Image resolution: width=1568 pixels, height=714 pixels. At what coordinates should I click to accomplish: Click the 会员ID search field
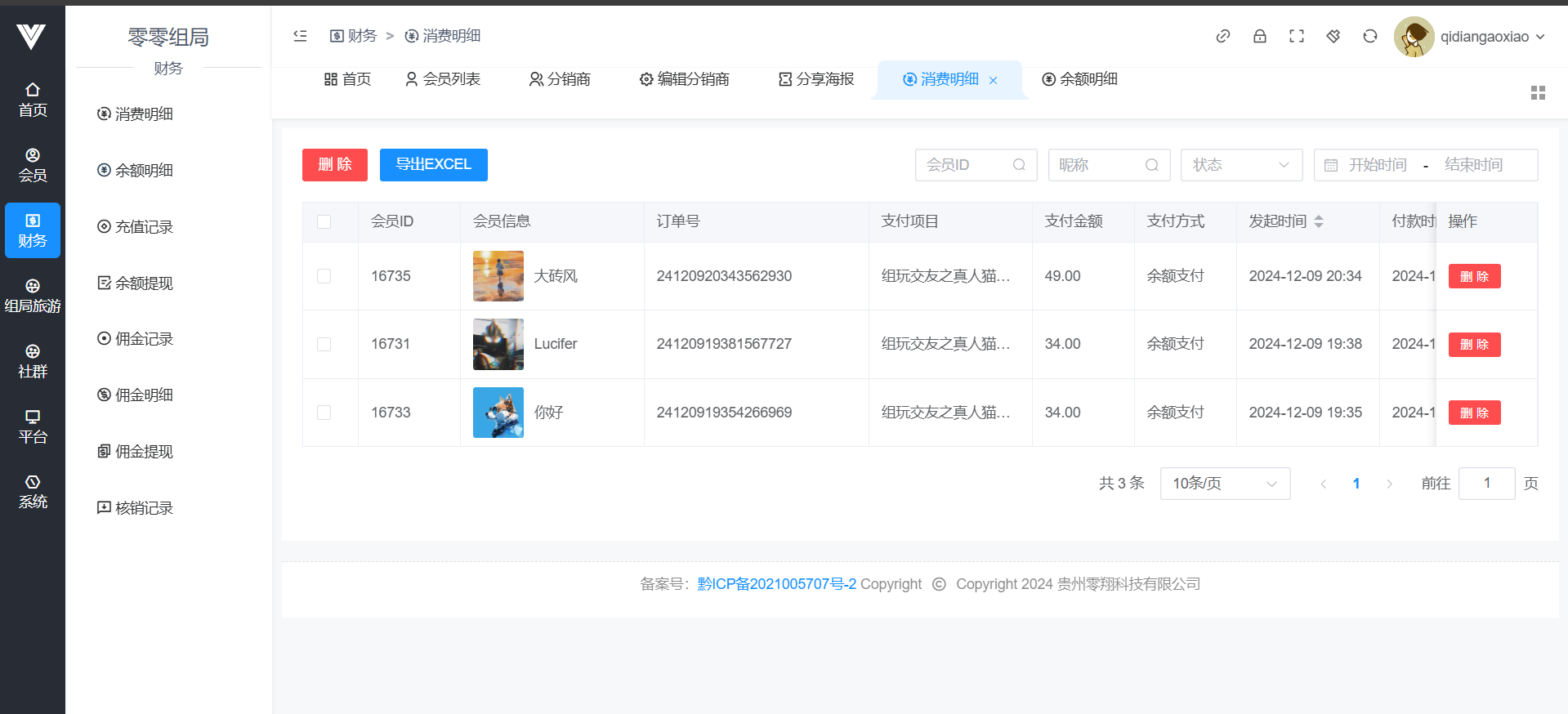[968, 165]
